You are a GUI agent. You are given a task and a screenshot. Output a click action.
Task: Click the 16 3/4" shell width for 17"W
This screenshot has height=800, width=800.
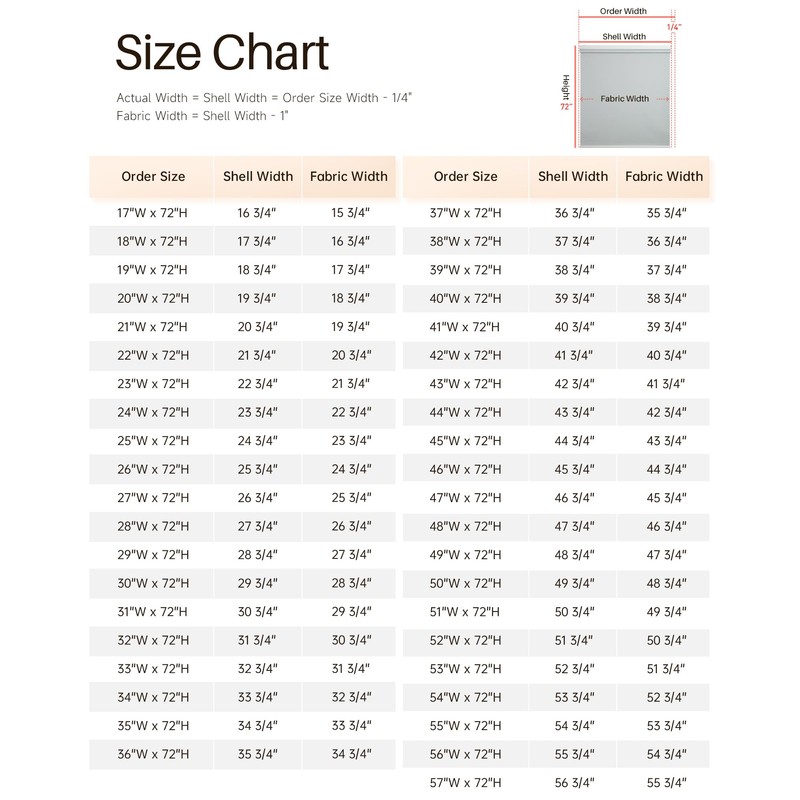pos(257,213)
